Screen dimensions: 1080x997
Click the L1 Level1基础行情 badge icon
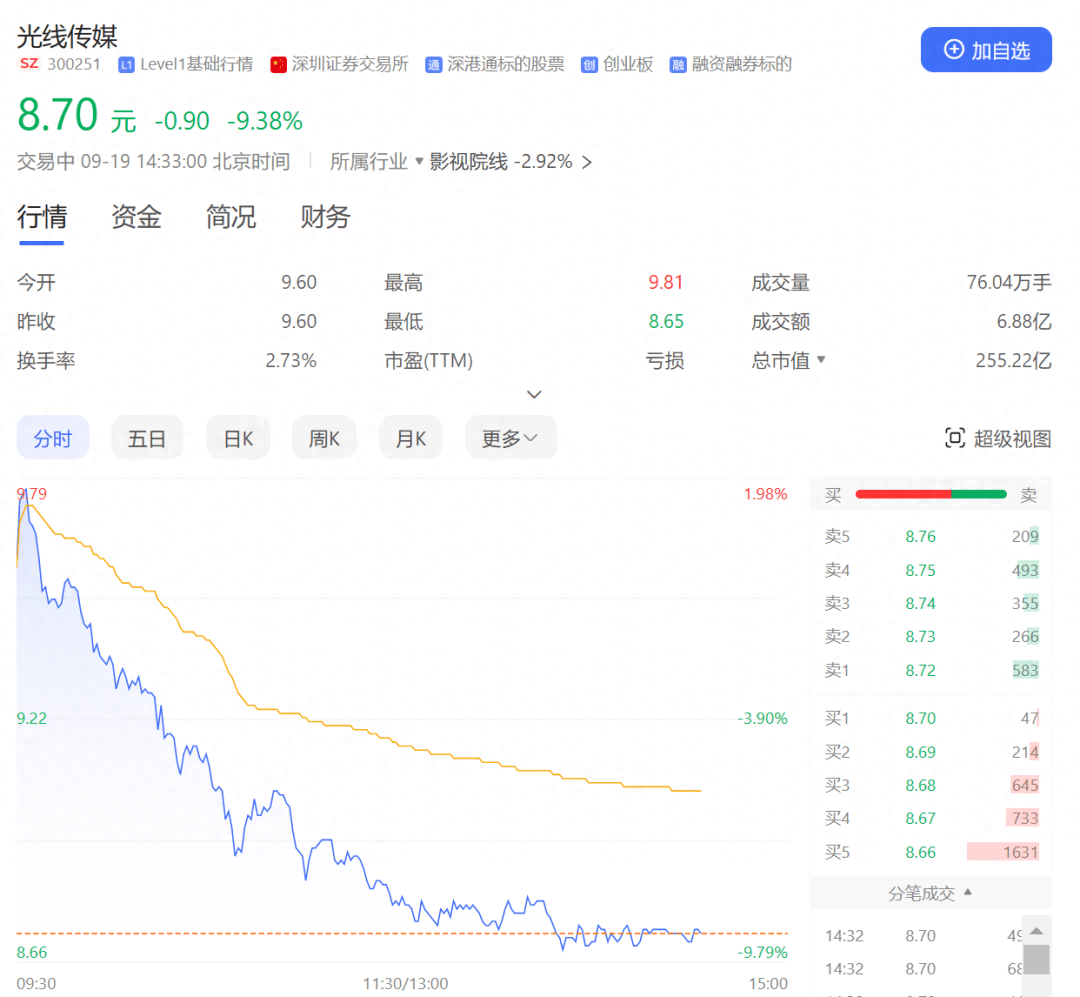coord(126,65)
